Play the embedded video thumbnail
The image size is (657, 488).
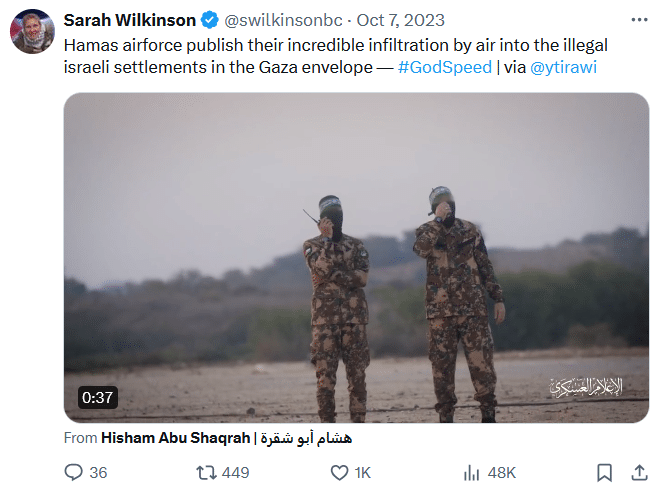tap(356, 258)
